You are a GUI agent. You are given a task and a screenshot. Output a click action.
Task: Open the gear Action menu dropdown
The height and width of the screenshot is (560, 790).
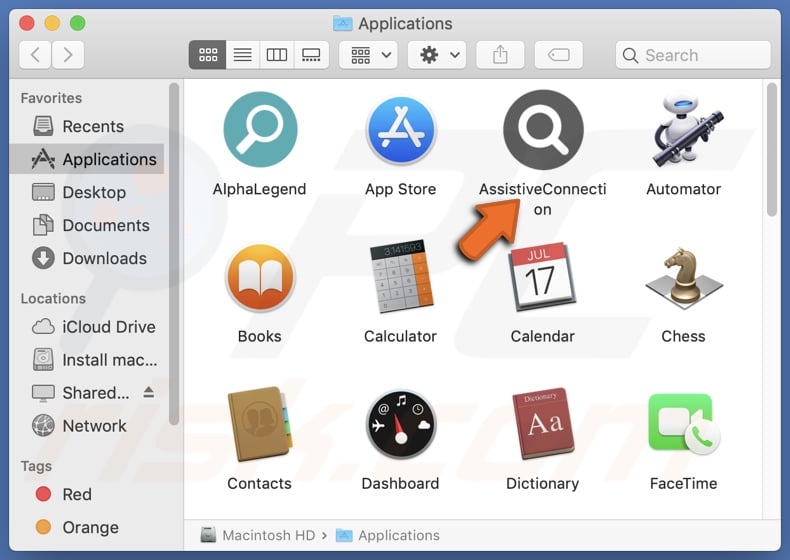pyautogui.click(x=437, y=54)
